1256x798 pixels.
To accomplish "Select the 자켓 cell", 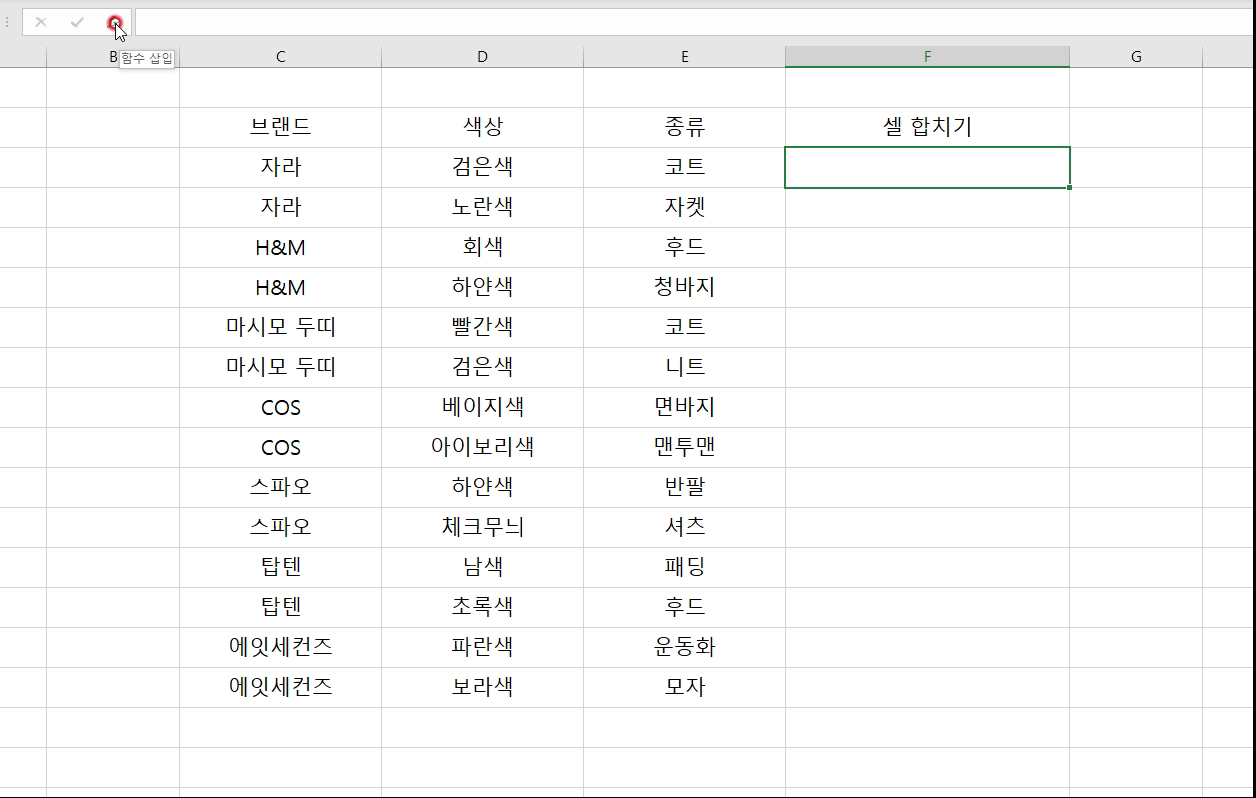I will [x=685, y=207].
